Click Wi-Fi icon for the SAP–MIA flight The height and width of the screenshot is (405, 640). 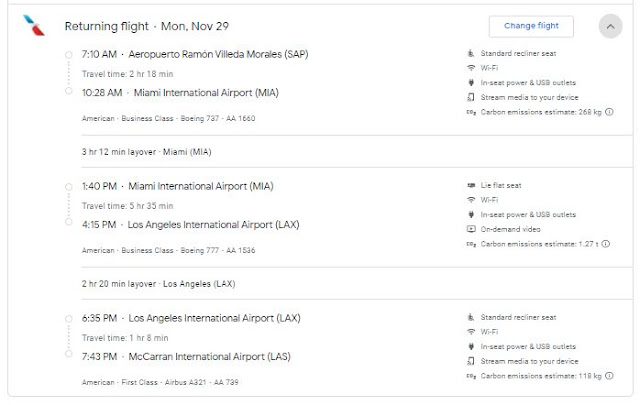pyautogui.click(x=471, y=68)
